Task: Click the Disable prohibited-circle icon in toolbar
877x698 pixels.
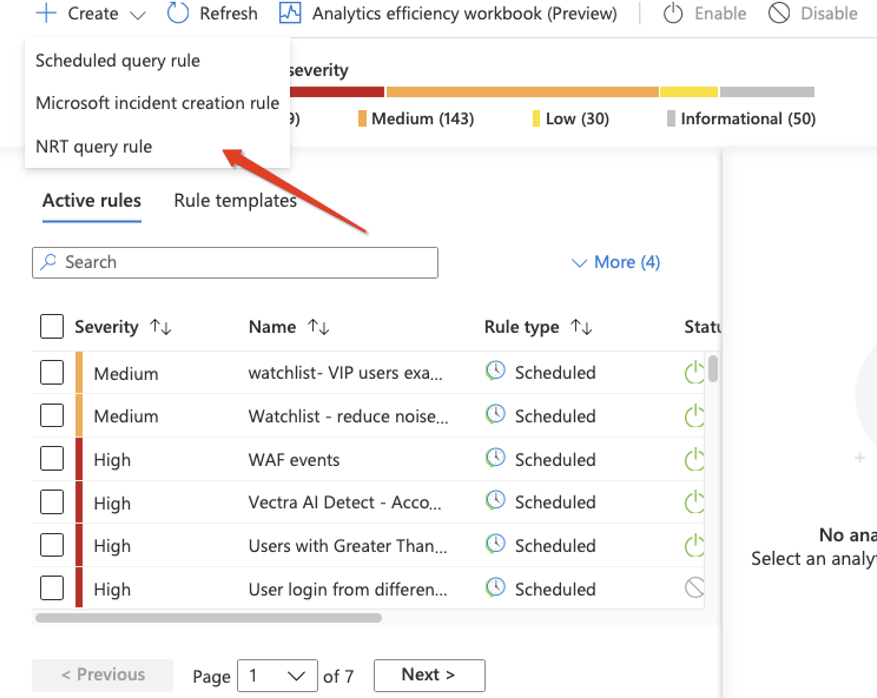Action: tap(779, 13)
